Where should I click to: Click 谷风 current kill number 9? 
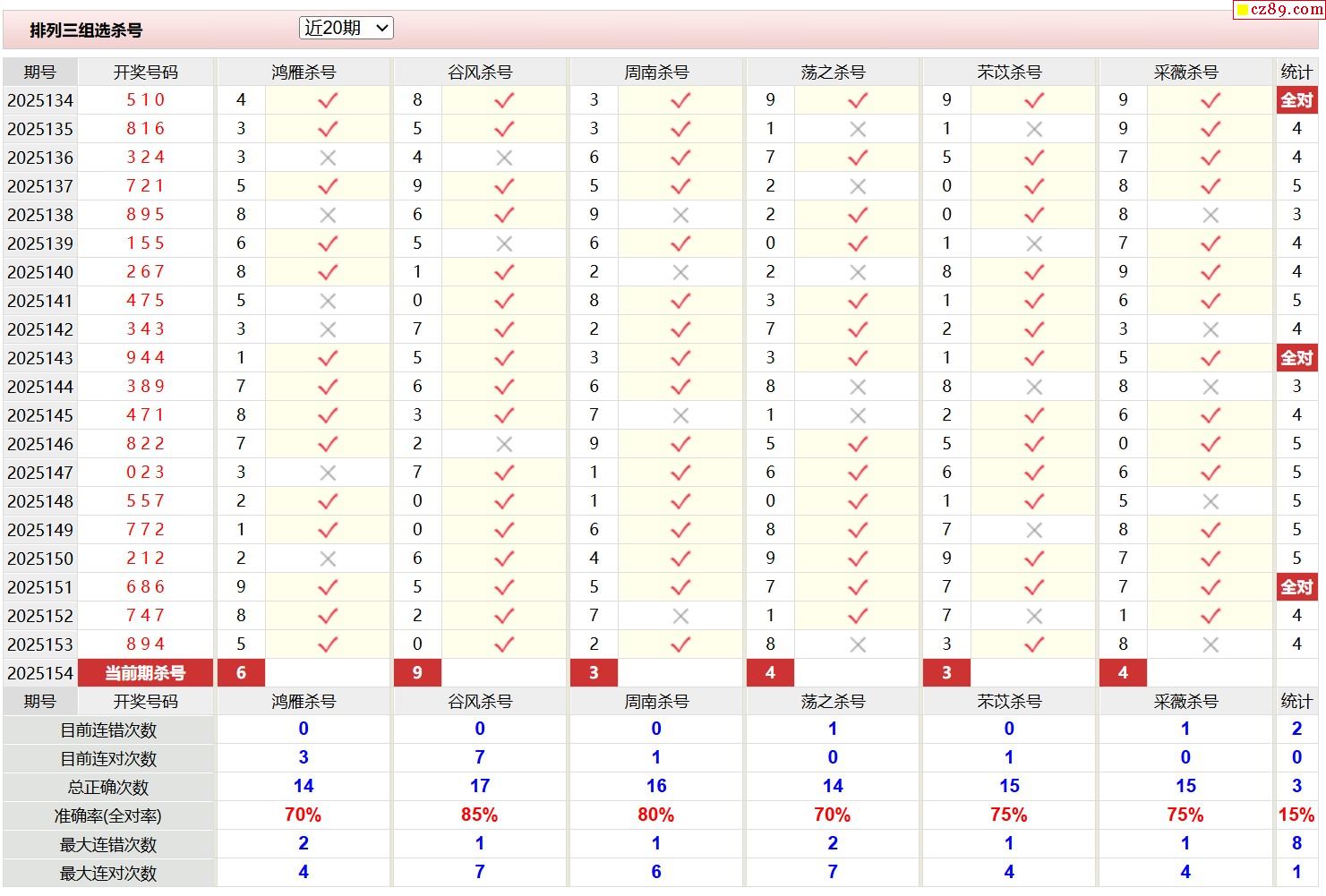click(417, 673)
